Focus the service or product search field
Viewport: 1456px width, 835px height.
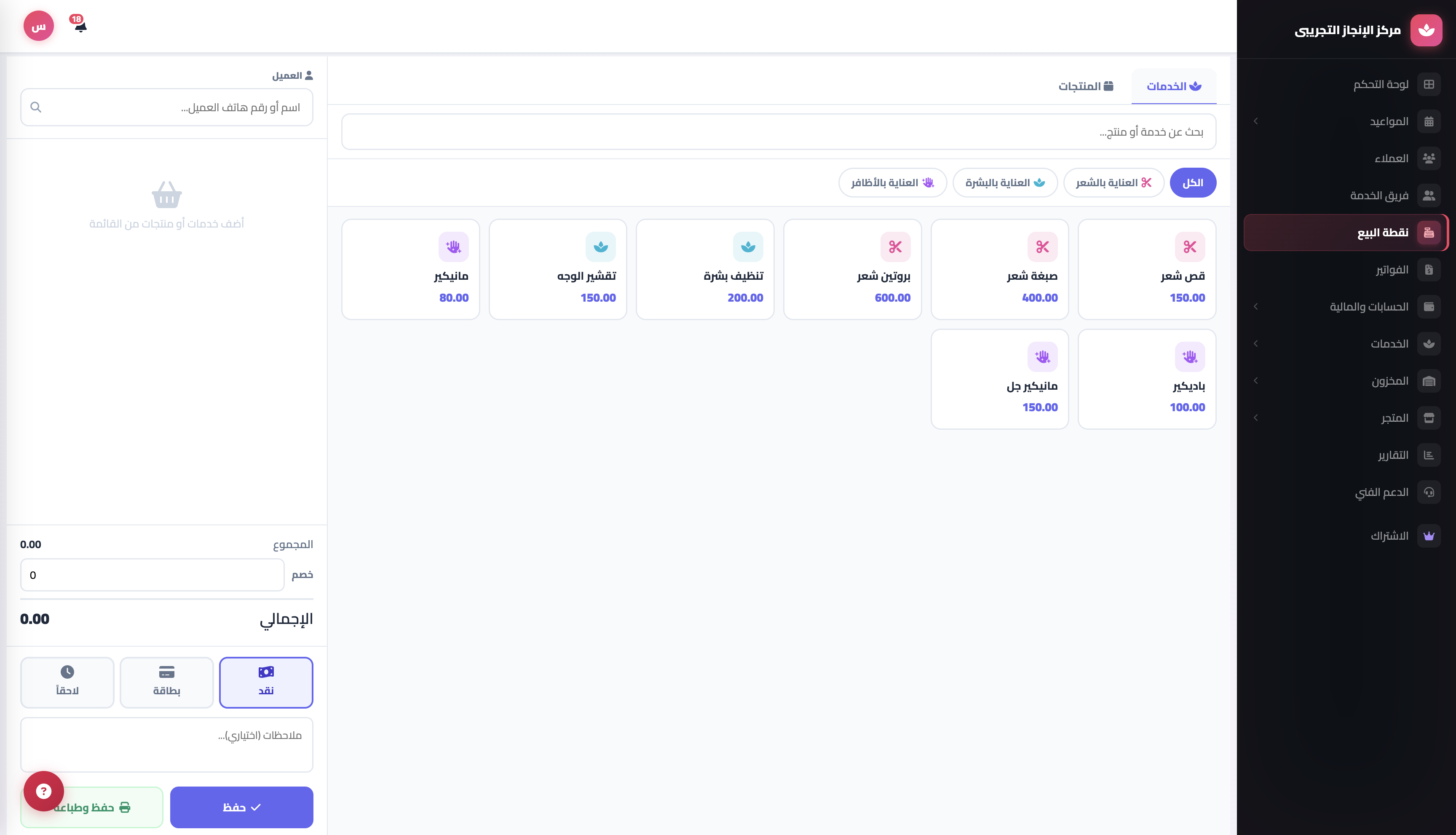(x=778, y=132)
